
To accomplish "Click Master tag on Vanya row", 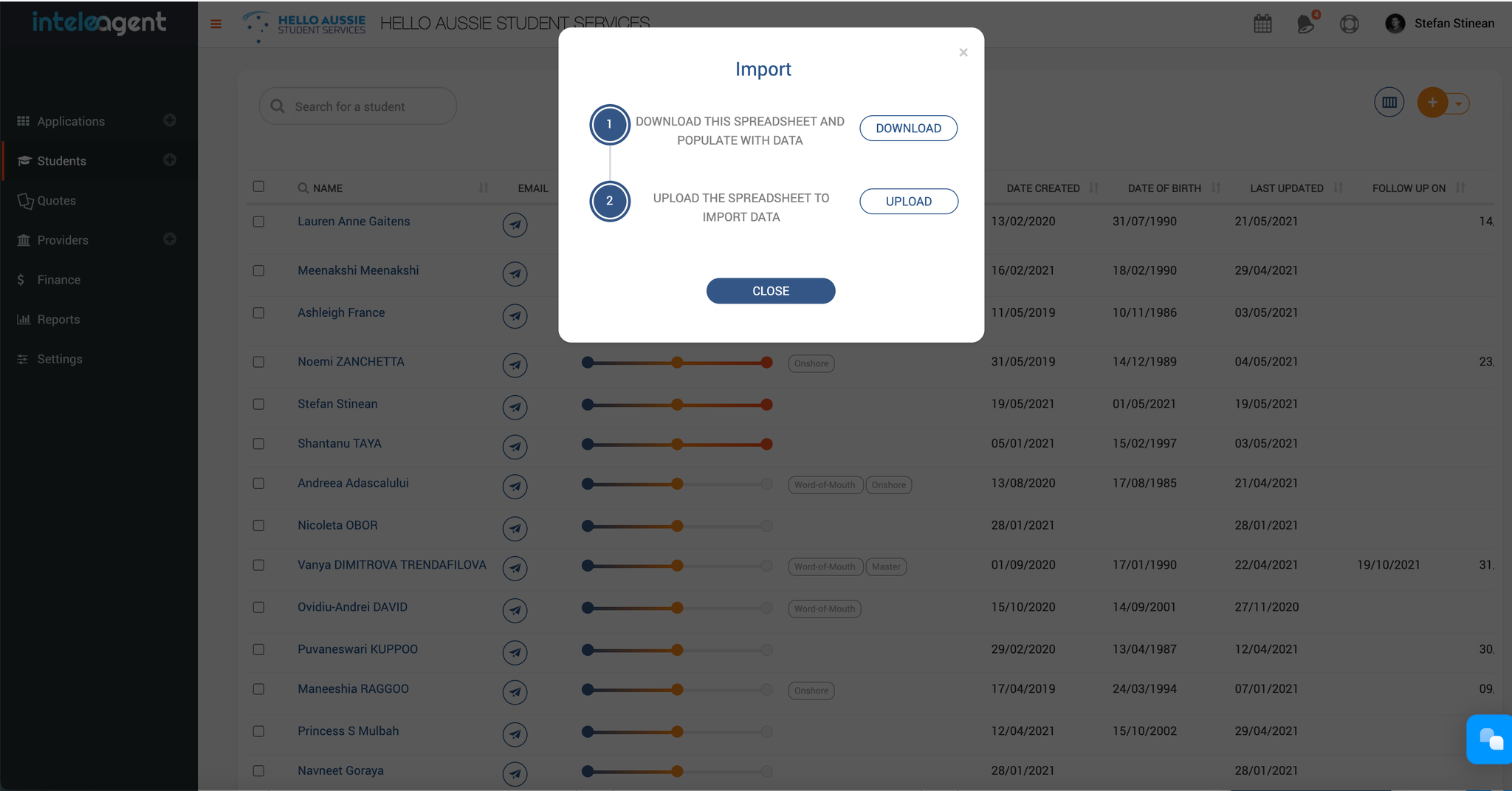I will coord(886,566).
